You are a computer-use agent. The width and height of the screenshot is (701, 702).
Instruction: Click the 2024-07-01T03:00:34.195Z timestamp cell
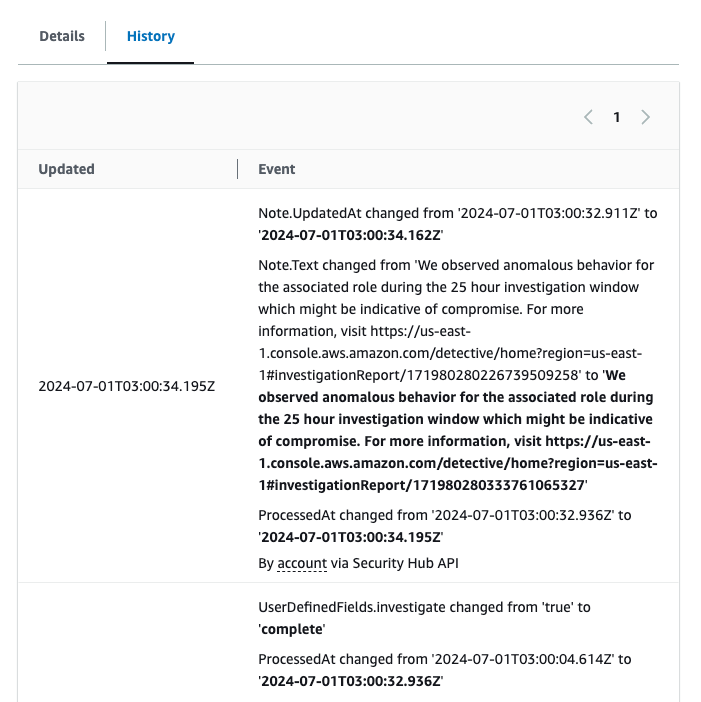[126, 385]
